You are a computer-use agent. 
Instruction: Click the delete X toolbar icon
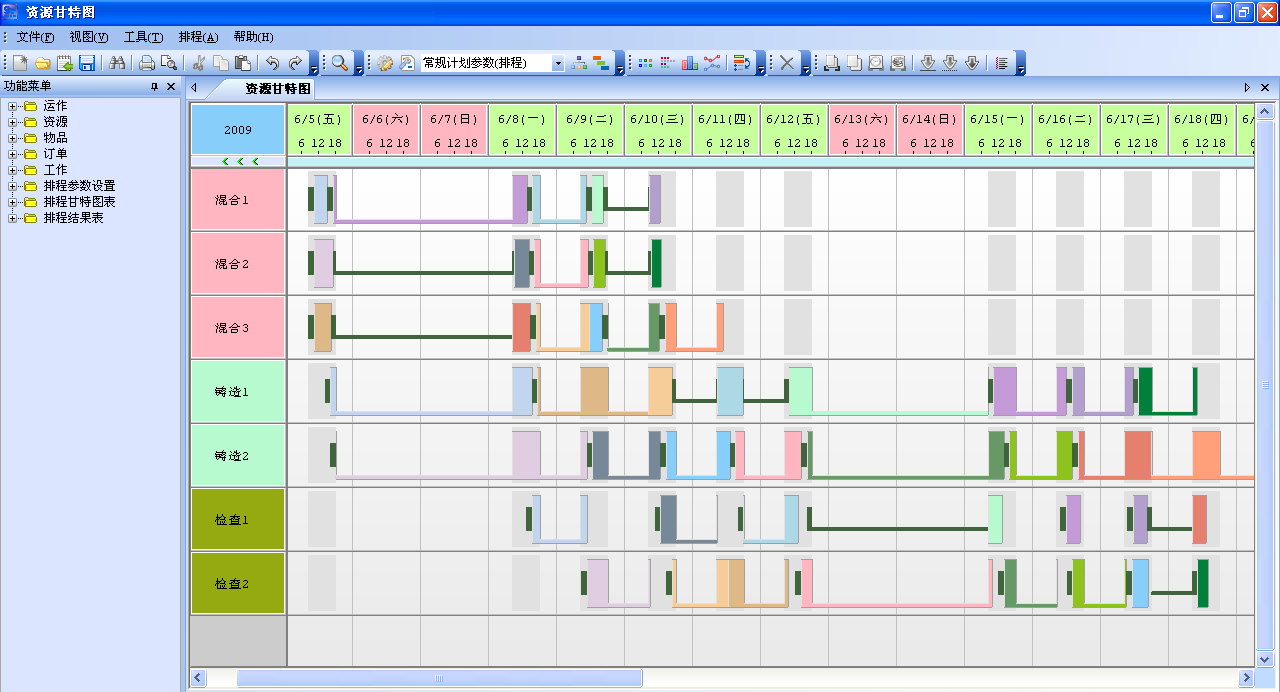point(787,63)
